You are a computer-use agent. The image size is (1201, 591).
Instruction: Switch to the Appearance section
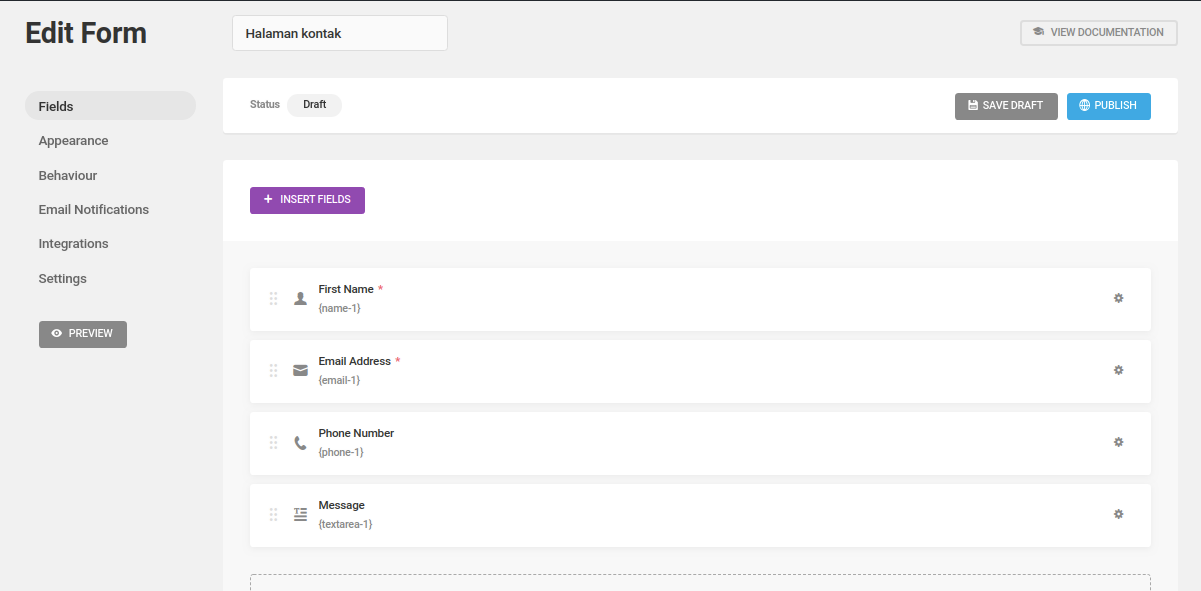pyautogui.click(x=73, y=141)
